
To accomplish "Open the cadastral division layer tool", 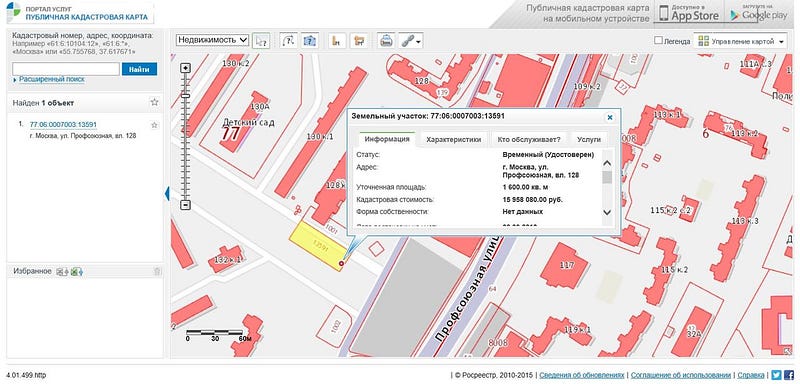I will pos(336,41).
